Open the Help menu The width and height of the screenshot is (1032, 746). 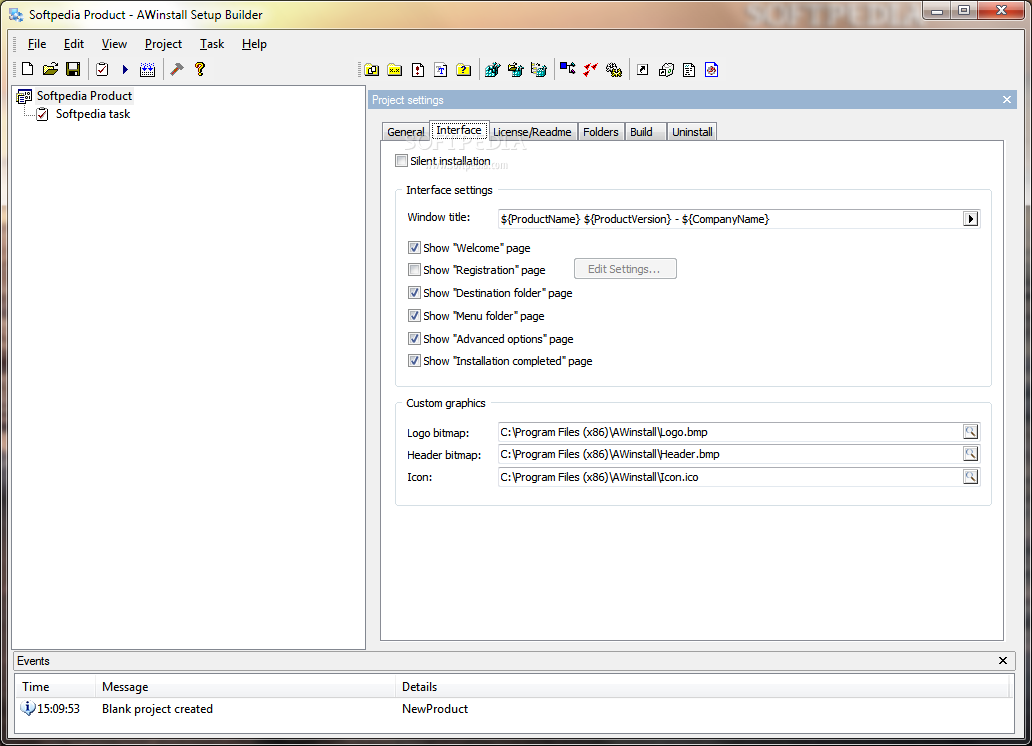[254, 44]
